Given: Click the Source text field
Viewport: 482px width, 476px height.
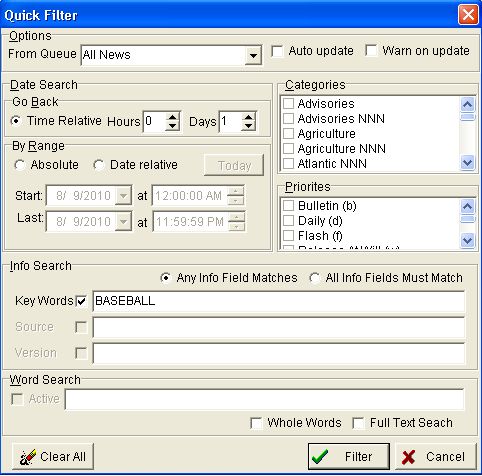Looking at the screenshot, I should (279, 327).
